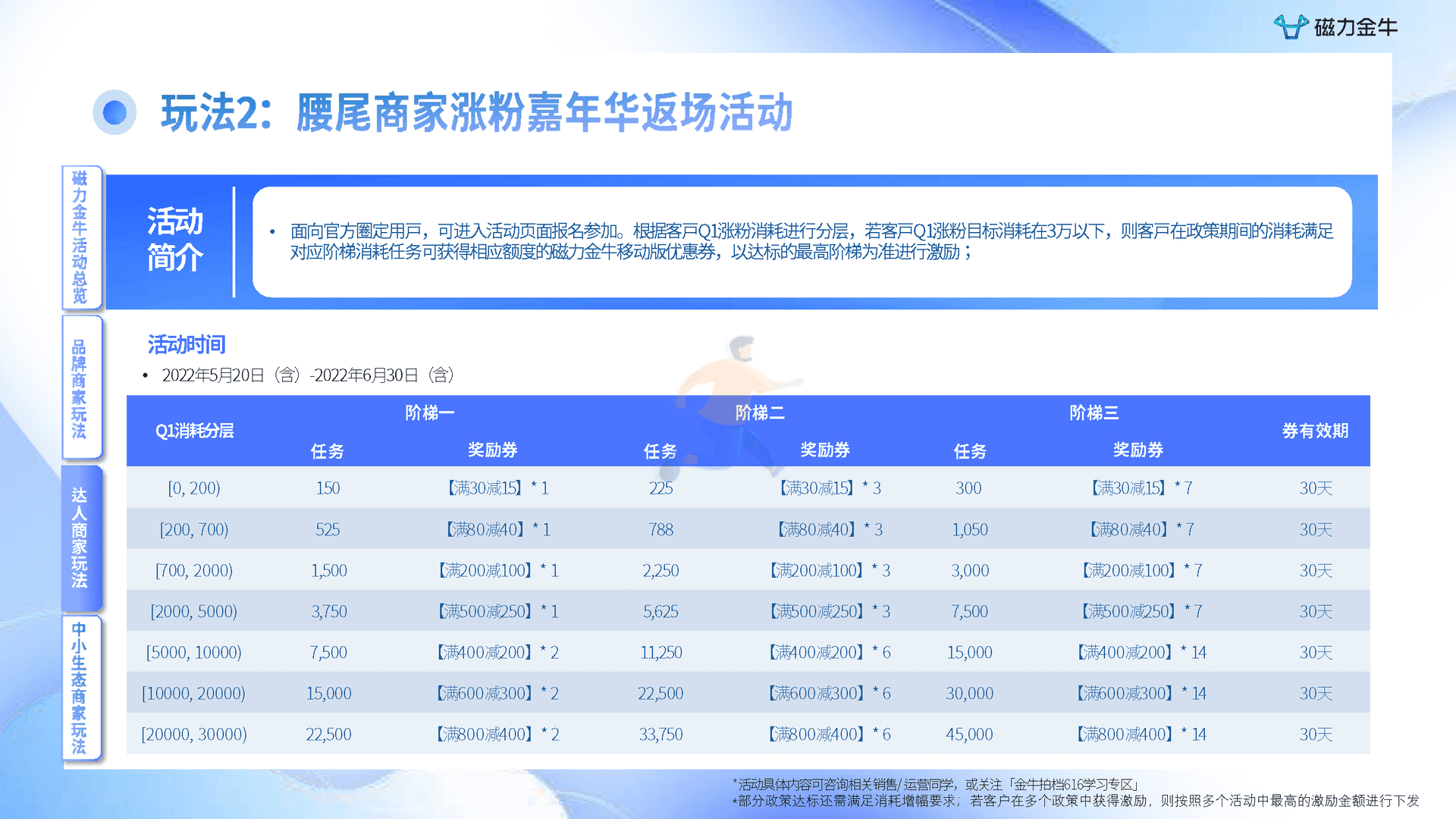
Task: Click the 阶梯二 task value 2,250
Action: [x=661, y=570]
